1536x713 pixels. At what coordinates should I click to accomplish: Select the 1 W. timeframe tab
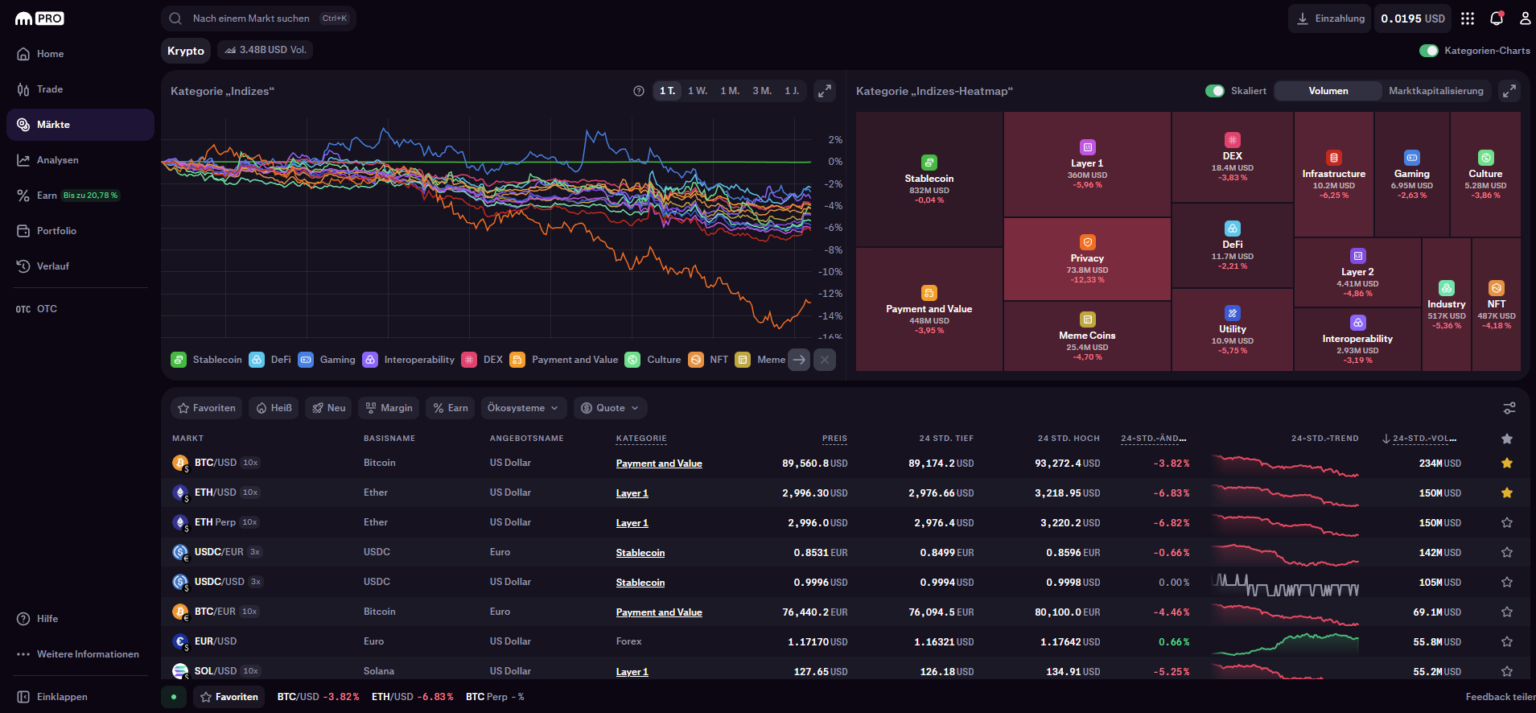[696, 89]
